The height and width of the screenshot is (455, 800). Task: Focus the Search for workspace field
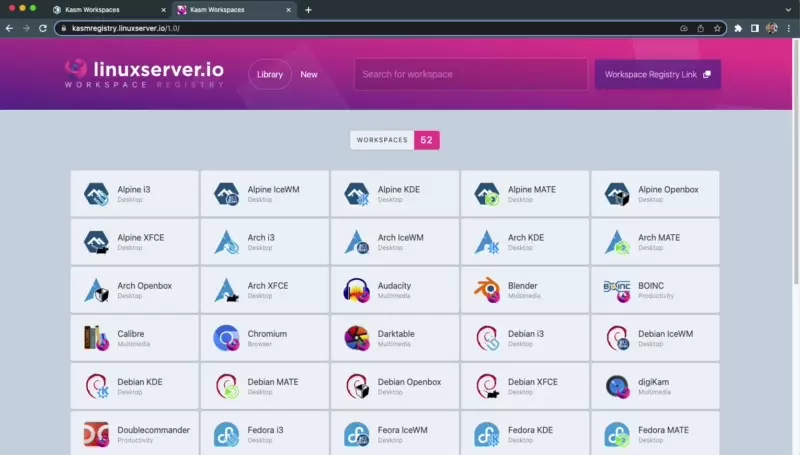(x=470, y=74)
